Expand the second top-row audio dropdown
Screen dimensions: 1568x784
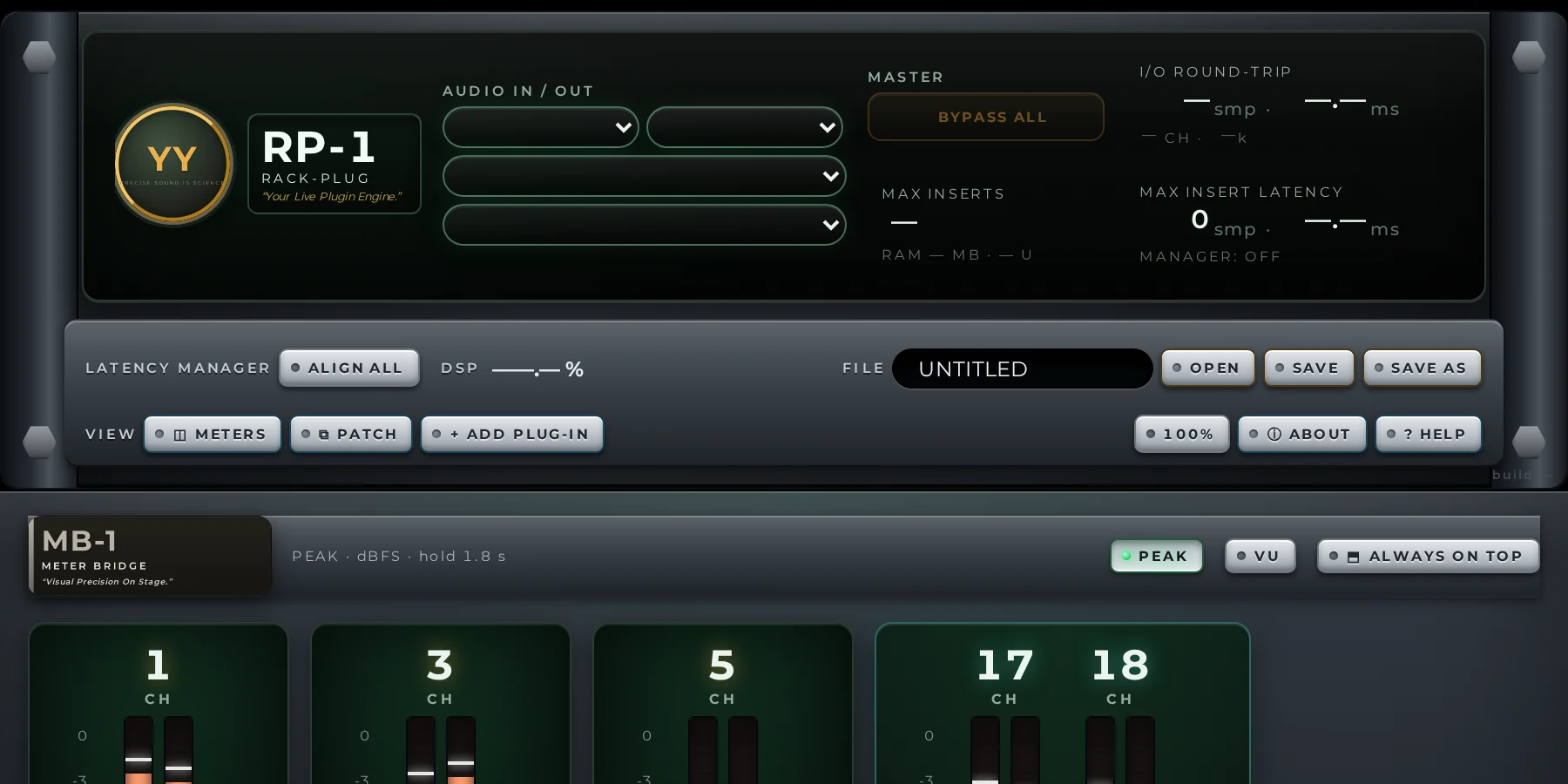[745, 127]
